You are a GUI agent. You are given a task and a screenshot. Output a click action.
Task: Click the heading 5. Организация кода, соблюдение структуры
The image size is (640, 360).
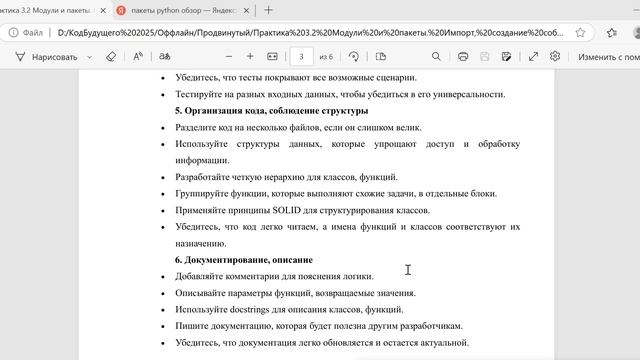click(272, 111)
